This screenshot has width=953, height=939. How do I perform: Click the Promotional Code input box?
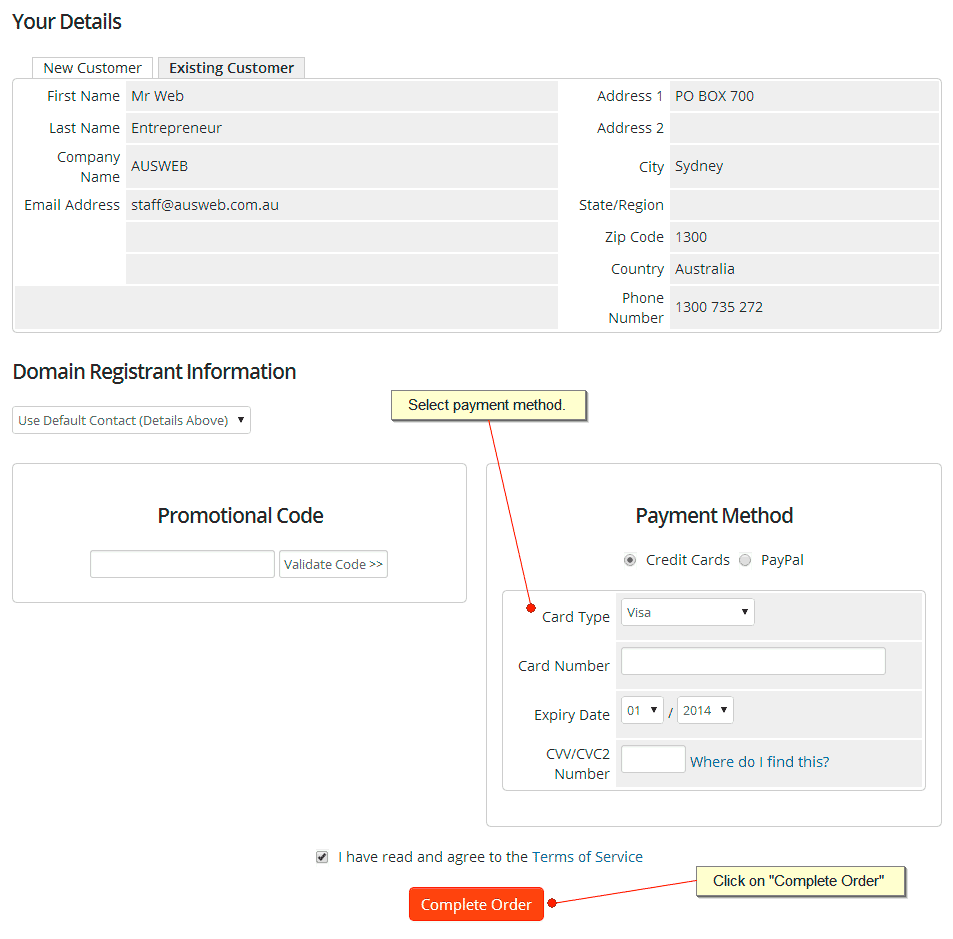(182, 564)
